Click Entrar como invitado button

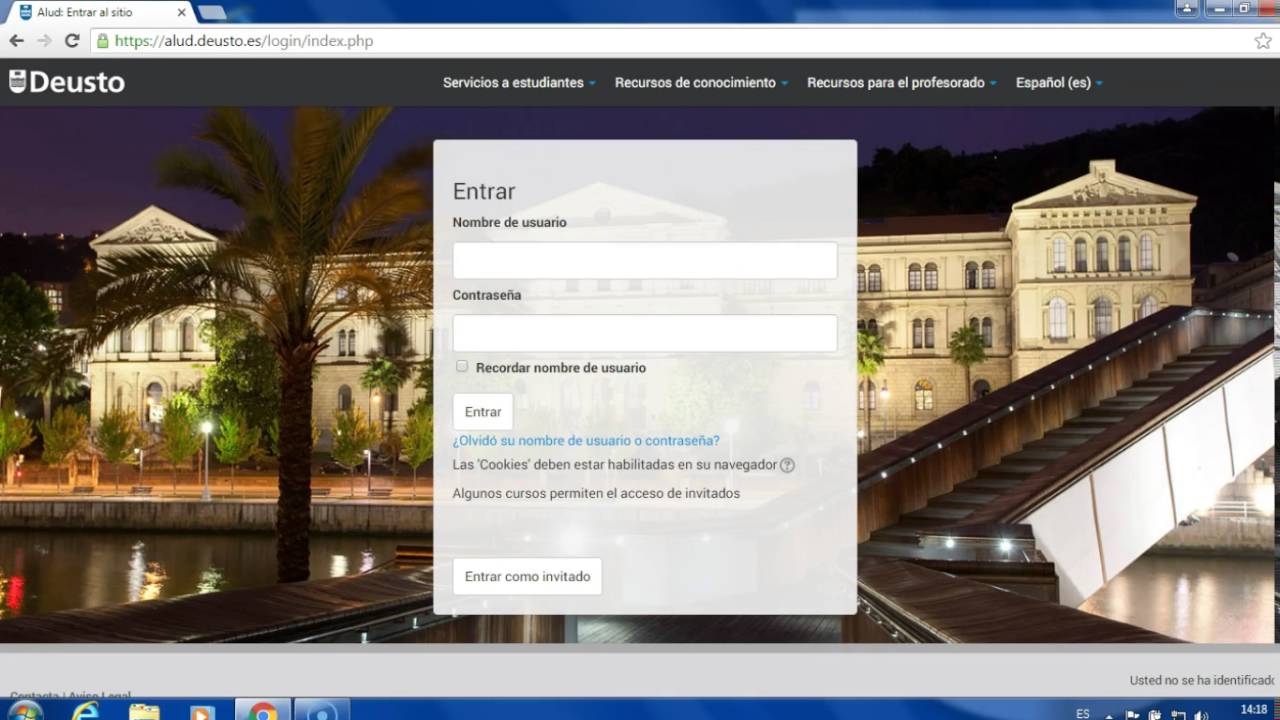pyautogui.click(x=527, y=576)
